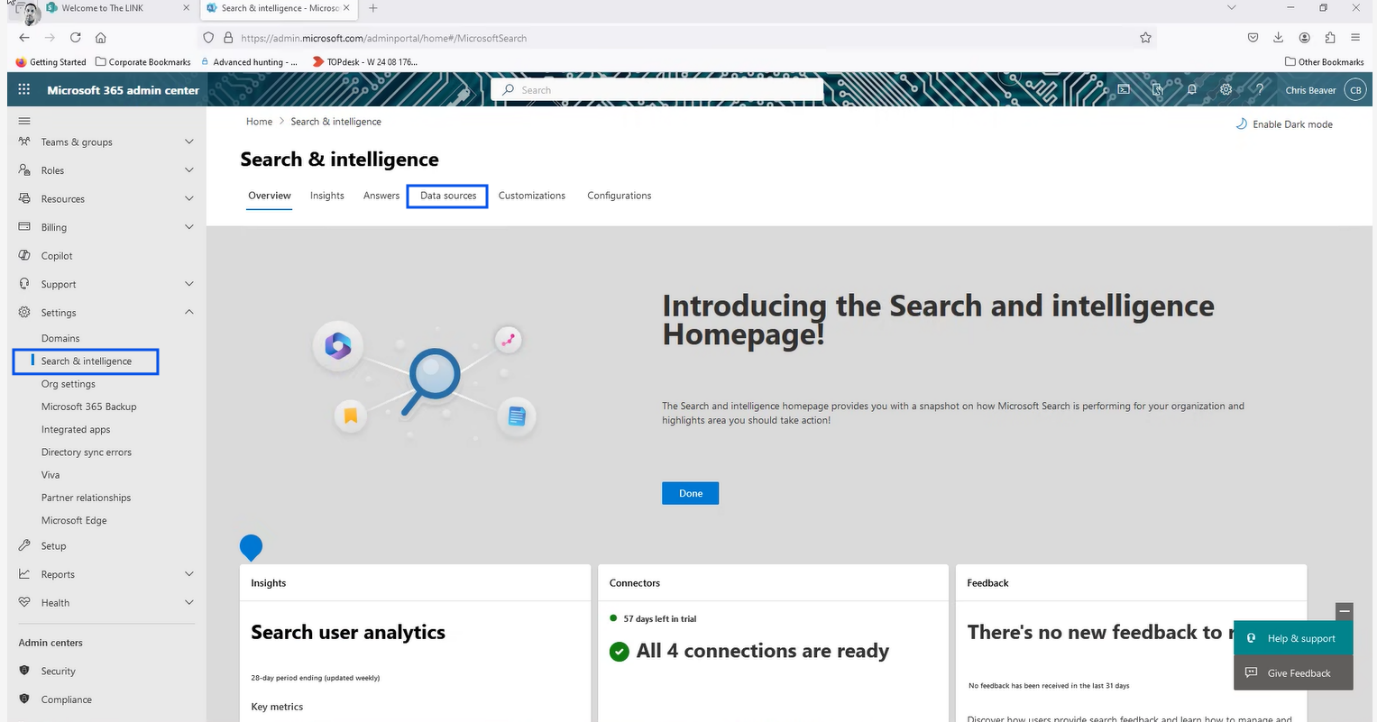Image resolution: width=1377 pixels, height=722 pixels.
Task: Click the Roles icon in sidebar
Action: 25,170
